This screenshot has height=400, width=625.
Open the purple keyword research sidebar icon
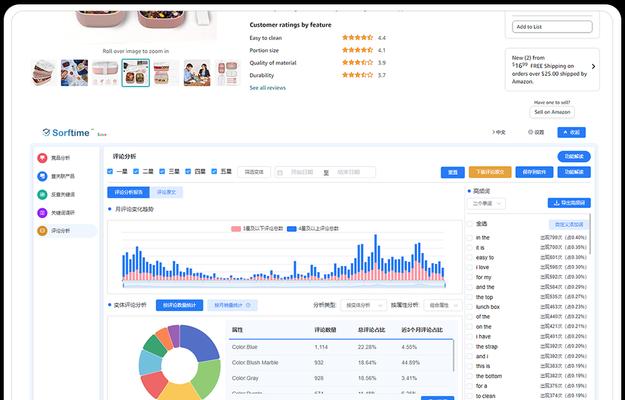point(42,213)
